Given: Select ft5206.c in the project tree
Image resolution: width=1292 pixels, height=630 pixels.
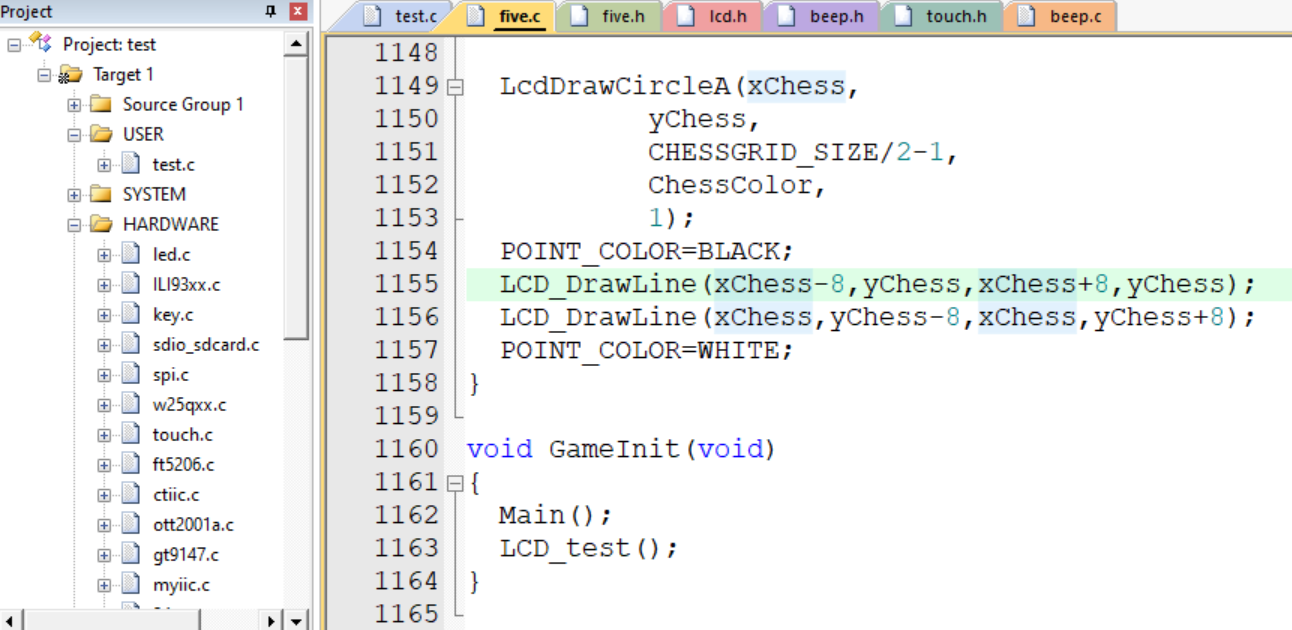Looking at the screenshot, I should pyautogui.click(x=183, y=465).
